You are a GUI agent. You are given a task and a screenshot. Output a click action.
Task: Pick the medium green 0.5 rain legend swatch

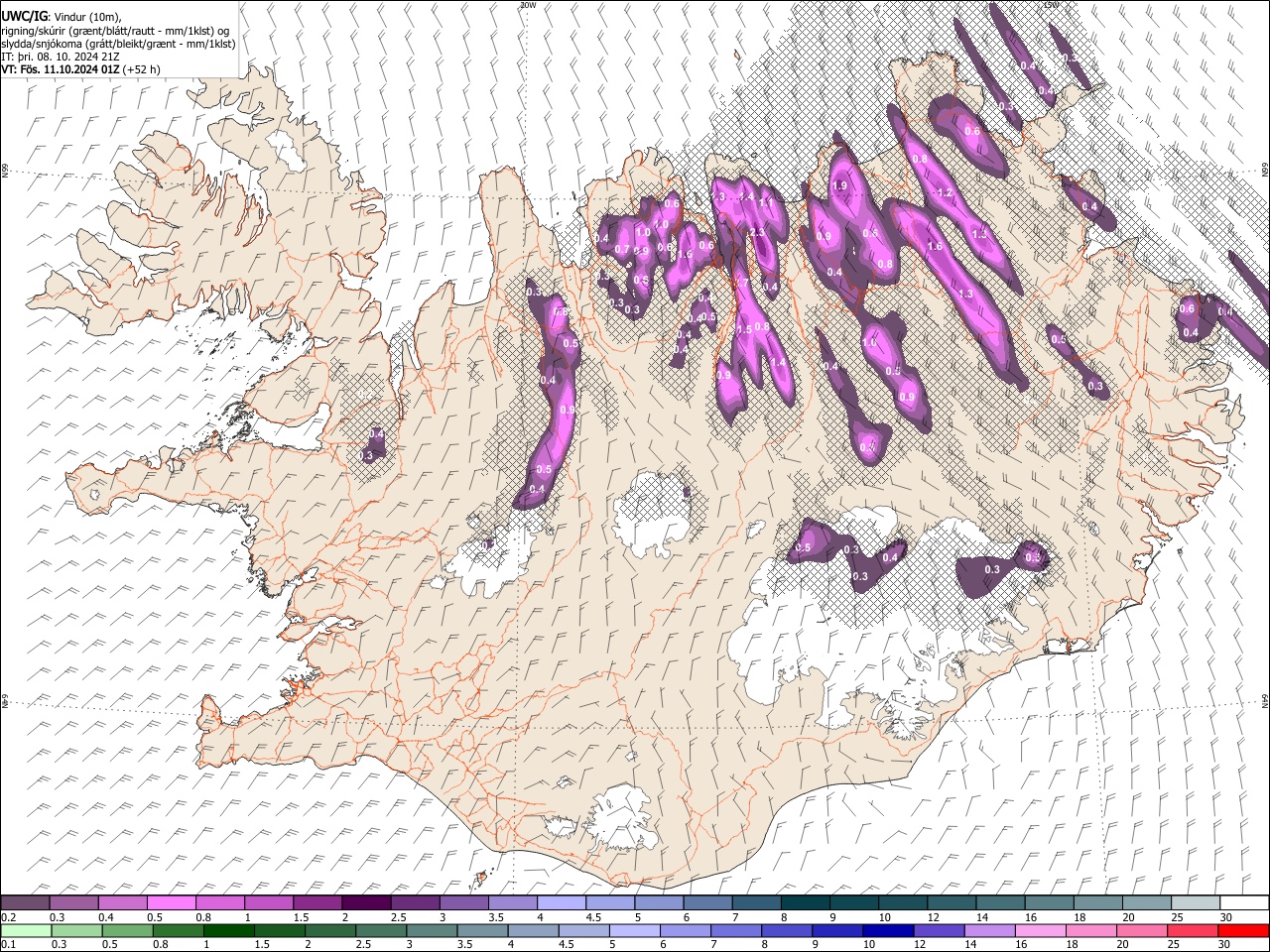[128, 930]
